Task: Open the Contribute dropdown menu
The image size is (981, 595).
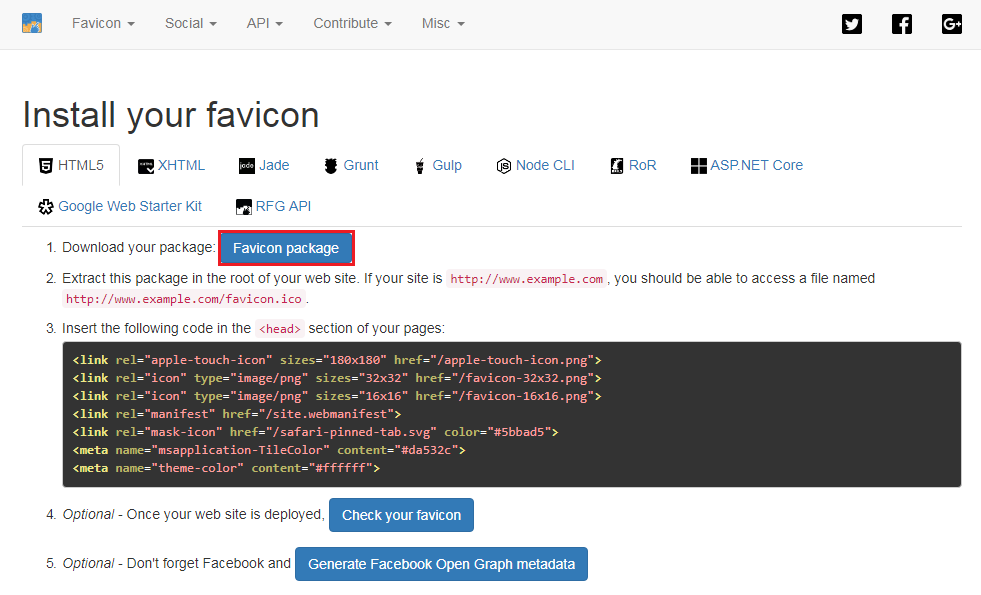Action: click(352, 23)
